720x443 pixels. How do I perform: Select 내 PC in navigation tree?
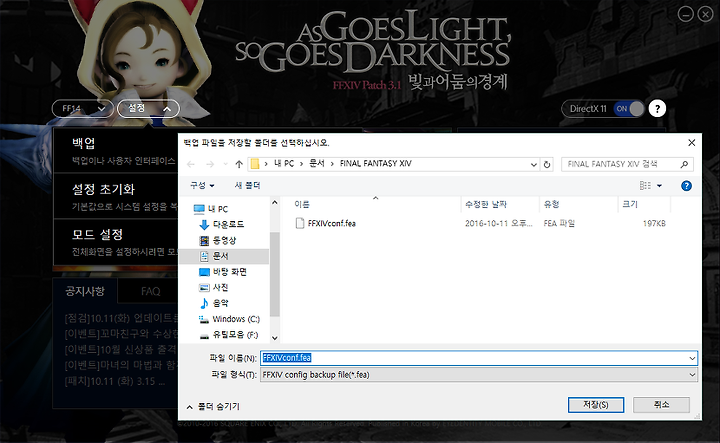(x=211, y=209)
